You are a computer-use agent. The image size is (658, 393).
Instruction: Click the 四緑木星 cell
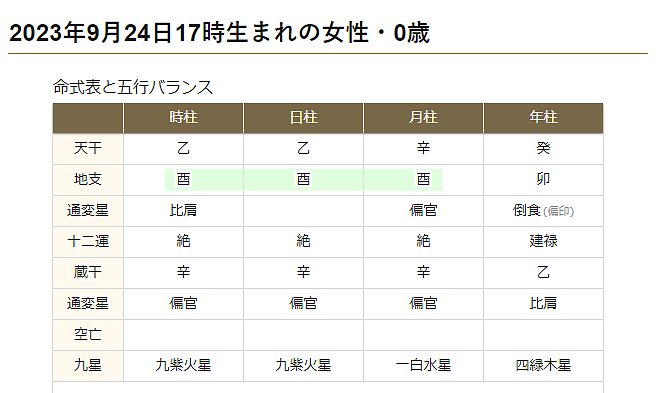click(543, 366)
